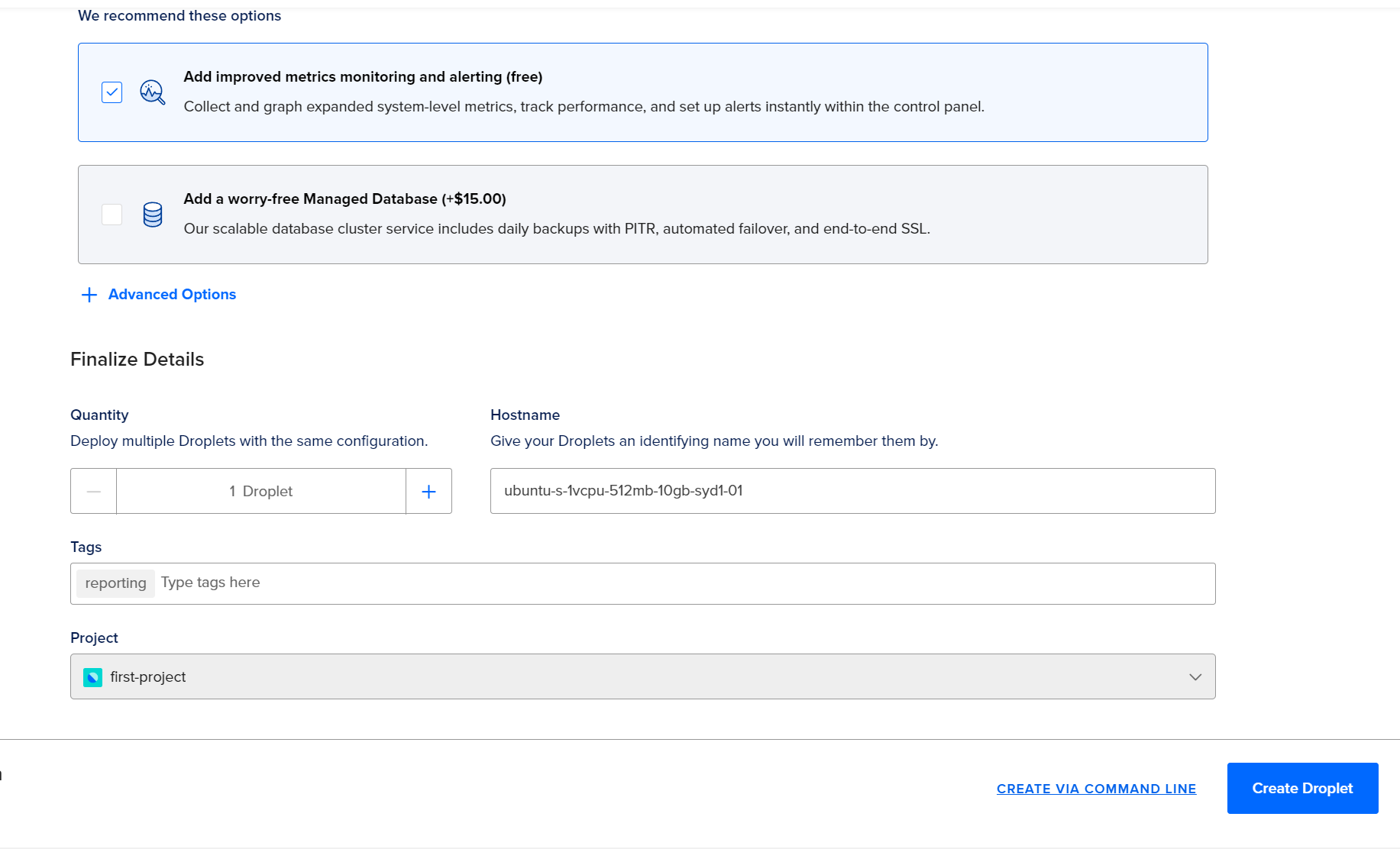
Task: Expand the Advanced Options section
Action: (x=172, y=295)
